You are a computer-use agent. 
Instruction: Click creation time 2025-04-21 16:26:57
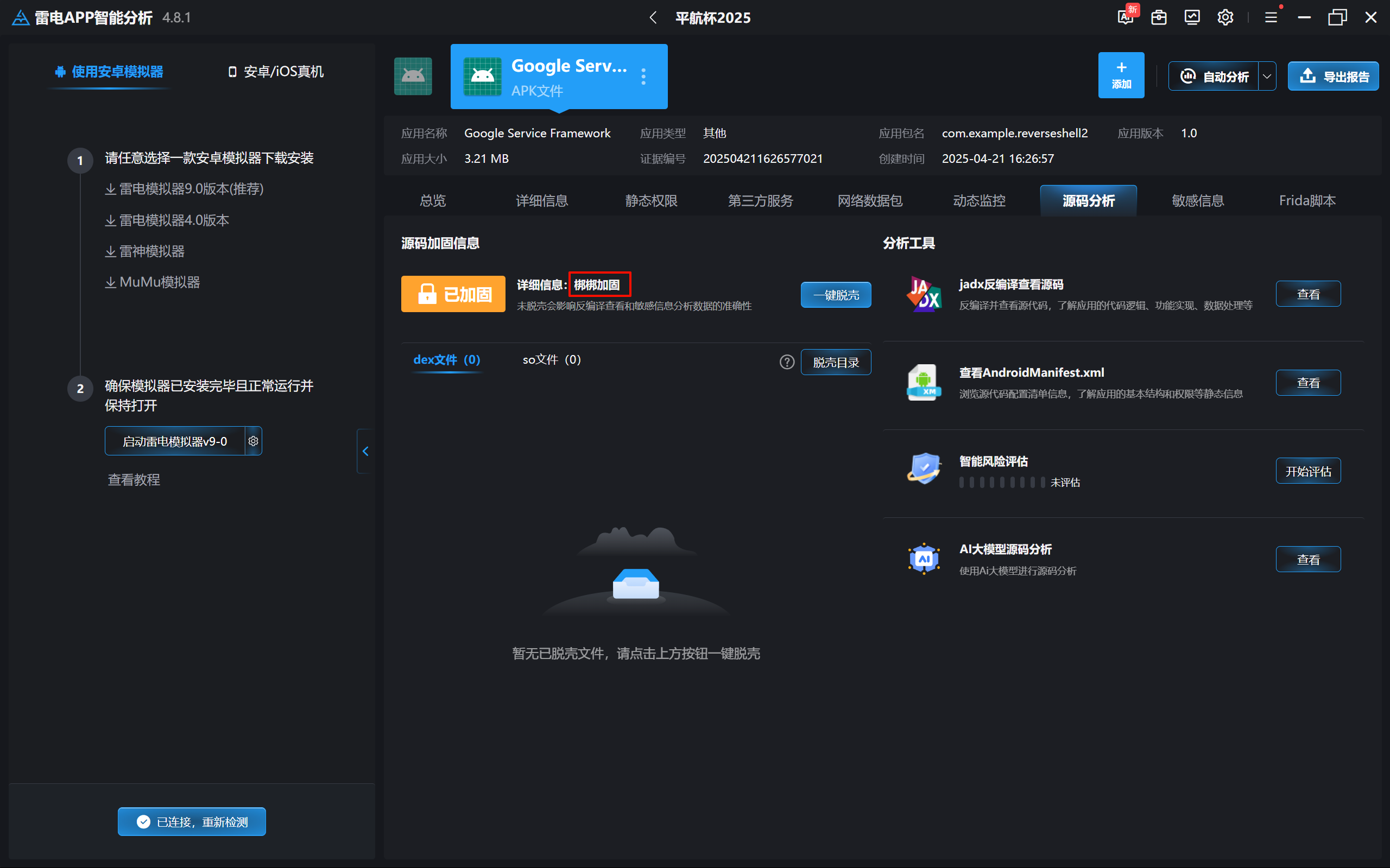point(998,159)
